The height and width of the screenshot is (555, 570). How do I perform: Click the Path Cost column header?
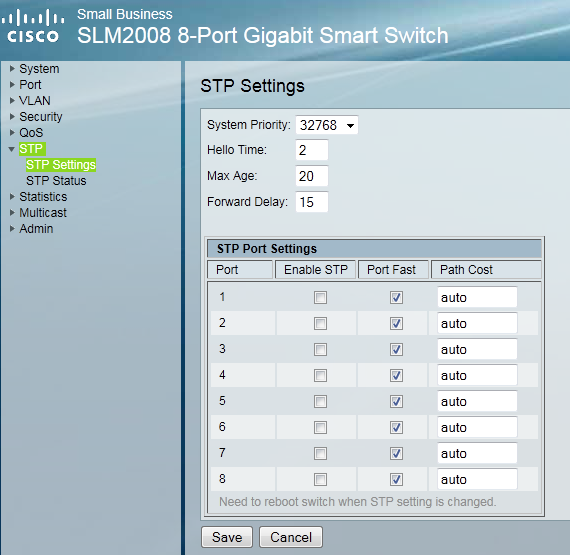486,270
